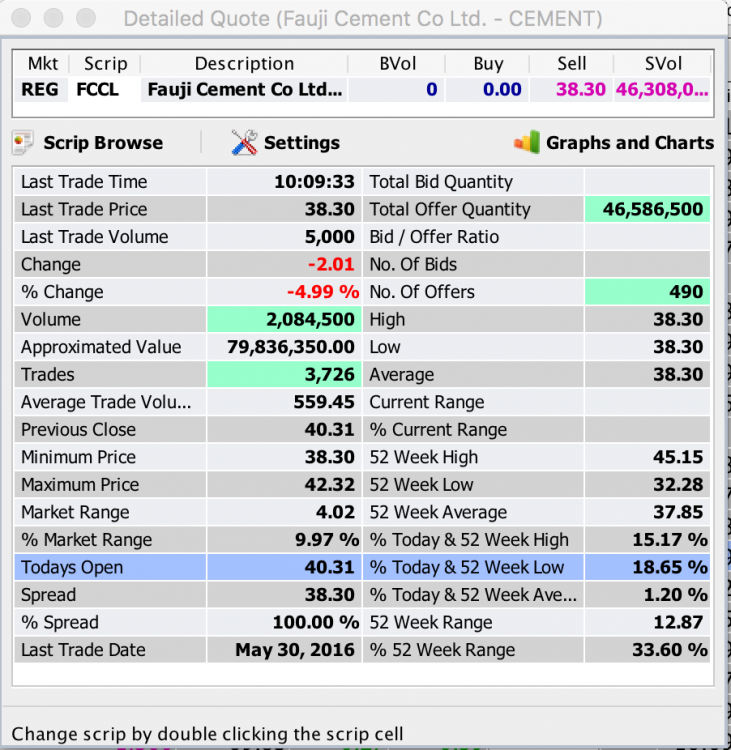Click the Market Range value 4.02
The image size is (731, 750).
335,512
